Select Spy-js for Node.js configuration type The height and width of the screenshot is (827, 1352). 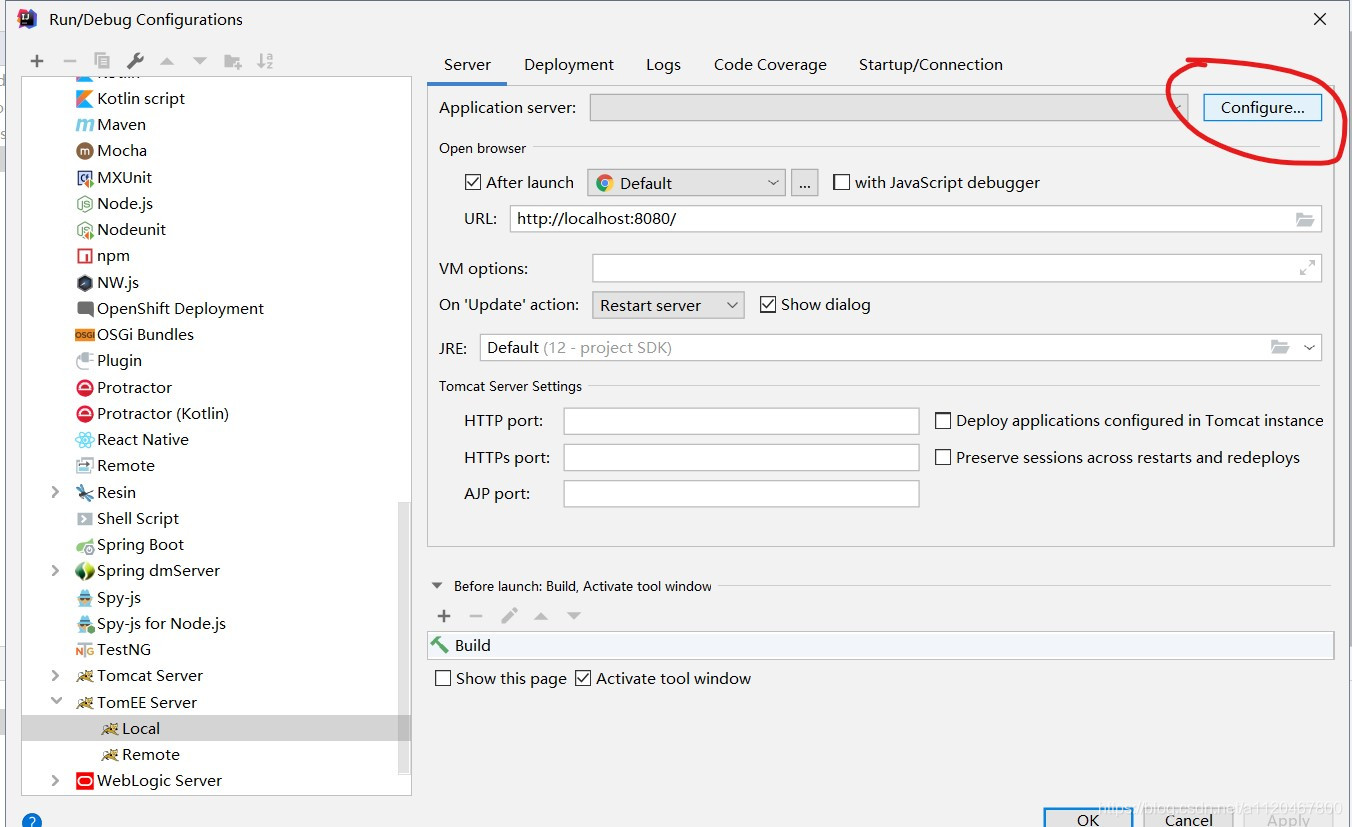click(161, 623)
